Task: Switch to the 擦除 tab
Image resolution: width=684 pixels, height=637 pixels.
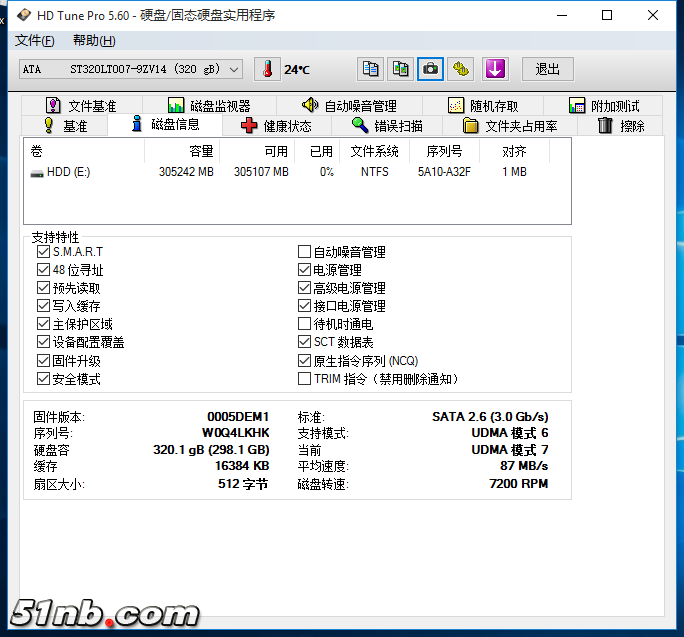Action: (x=620, y=126)
